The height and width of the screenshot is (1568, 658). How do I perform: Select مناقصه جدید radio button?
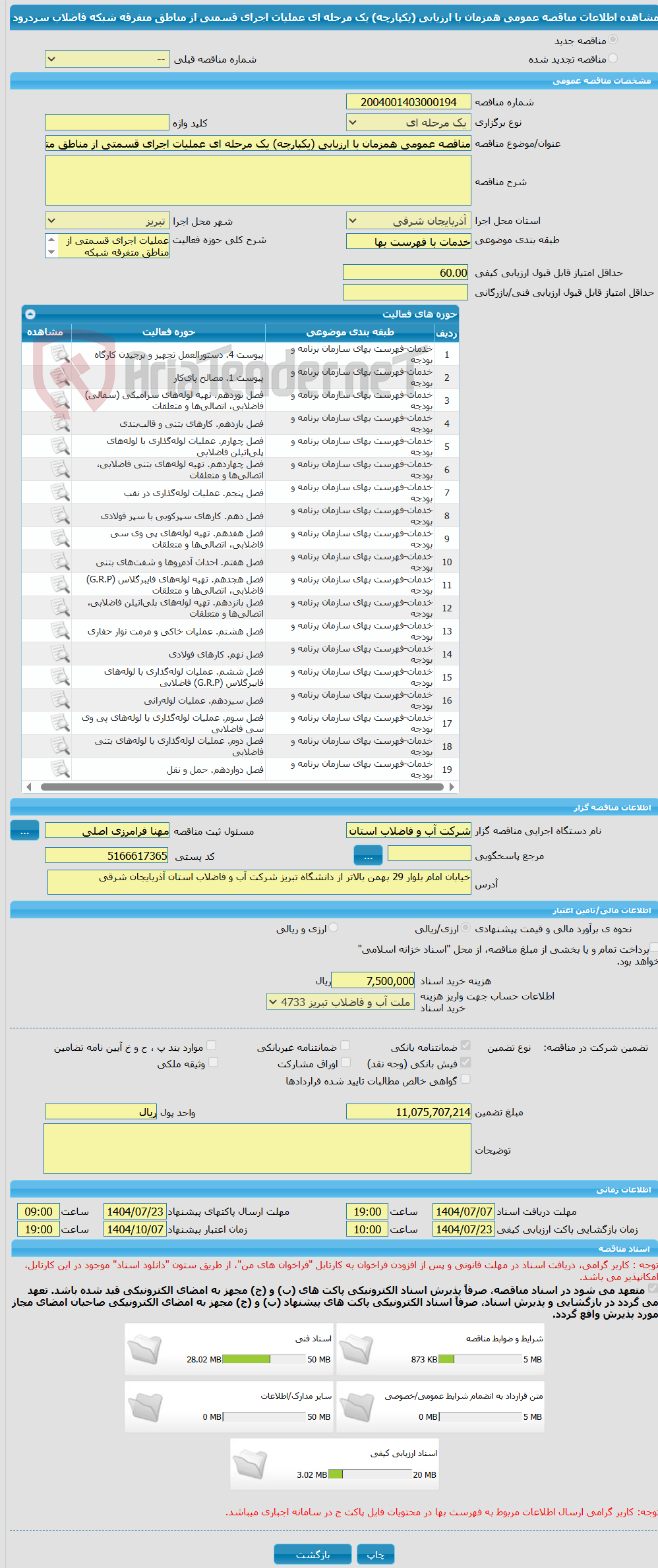coord(613,40)
